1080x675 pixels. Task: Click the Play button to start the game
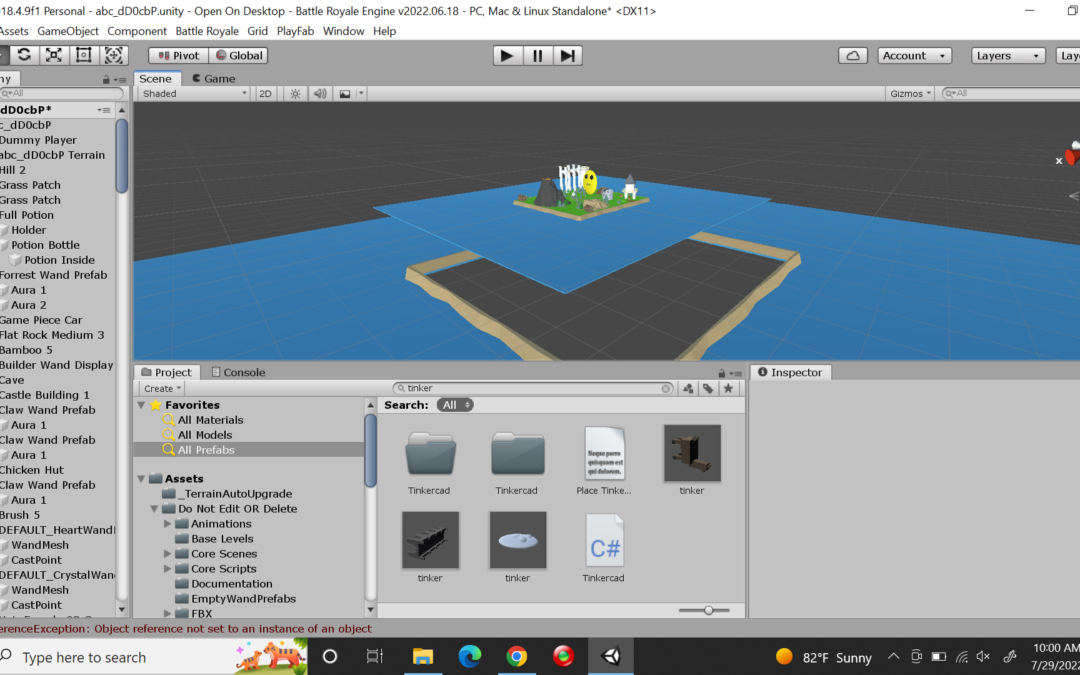click(x=507, y=56)
